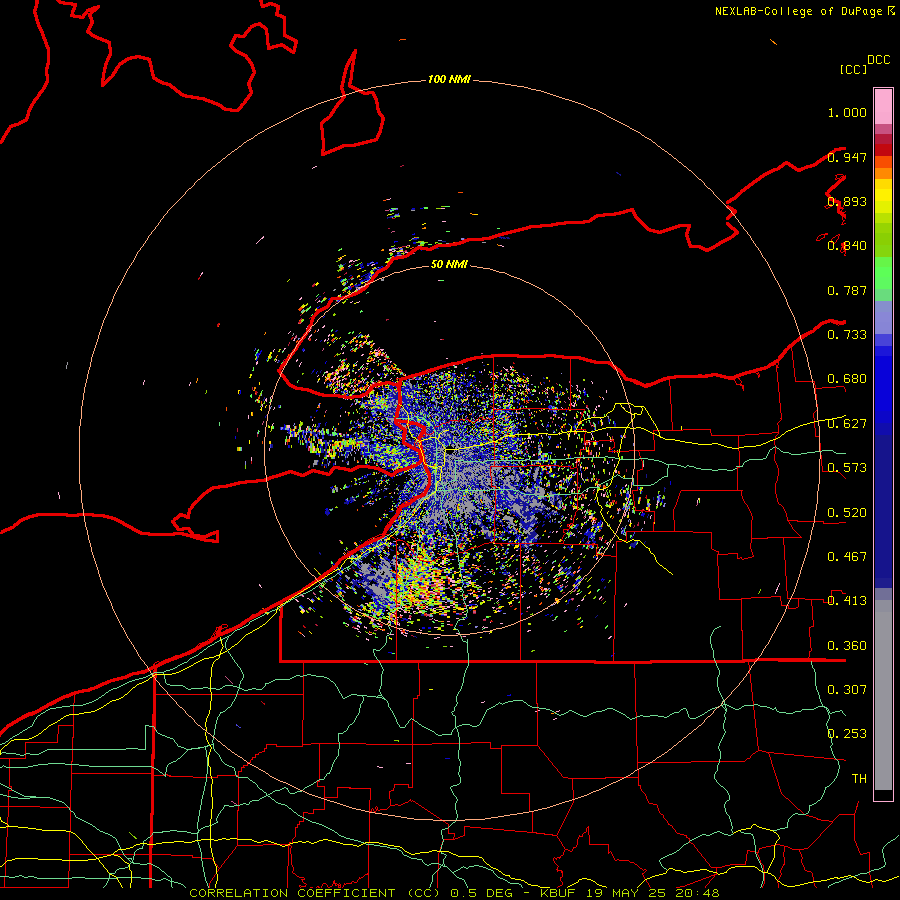
Task: Click the 50 NMI range ring label
Action: (449, 264)
